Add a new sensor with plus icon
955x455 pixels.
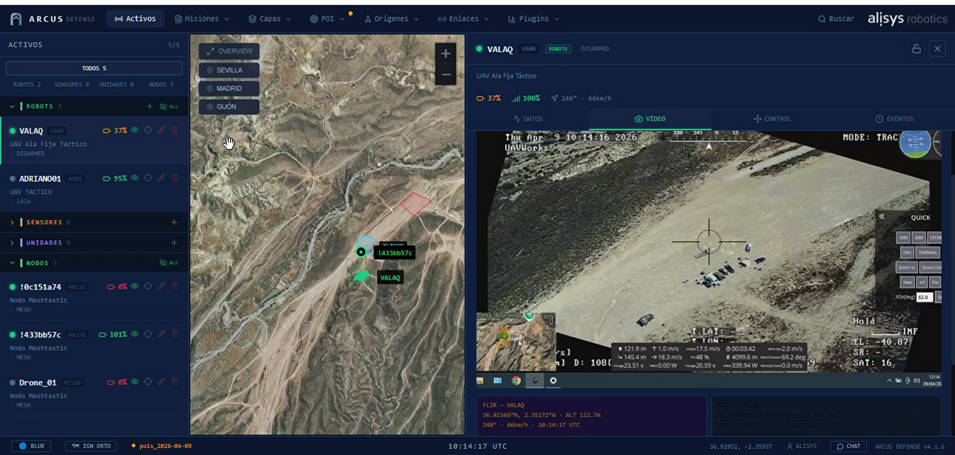click(174, 222)
